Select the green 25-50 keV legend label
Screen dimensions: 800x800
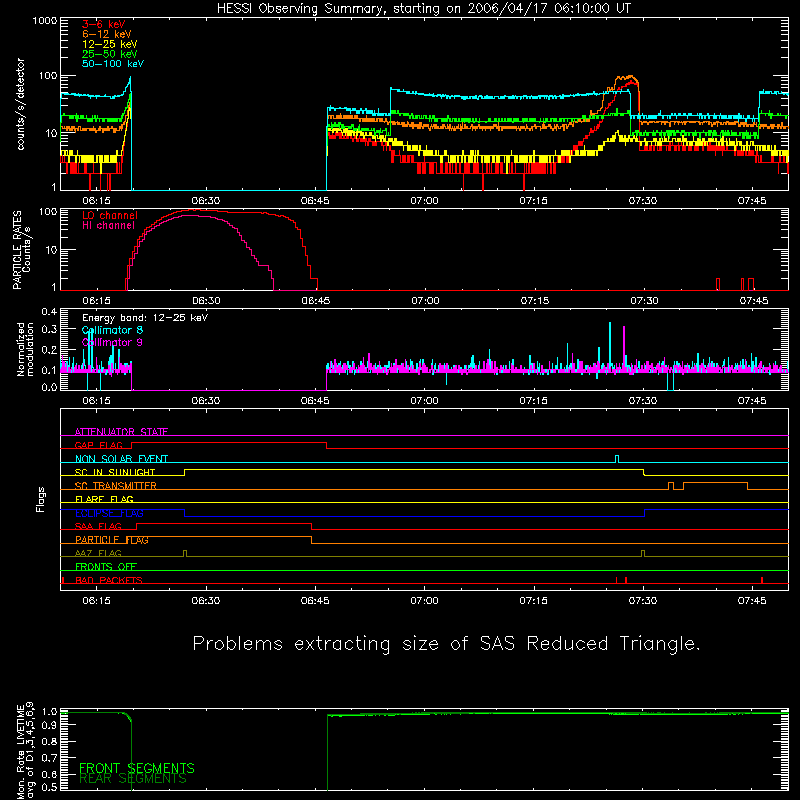(x=110, y=54)
